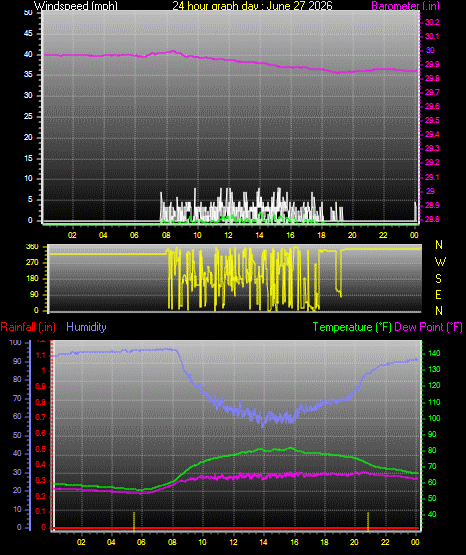The width and height of the screenshot is (466, 555).
Task: Click the barometer peak near hour 08
Action: 173,51
